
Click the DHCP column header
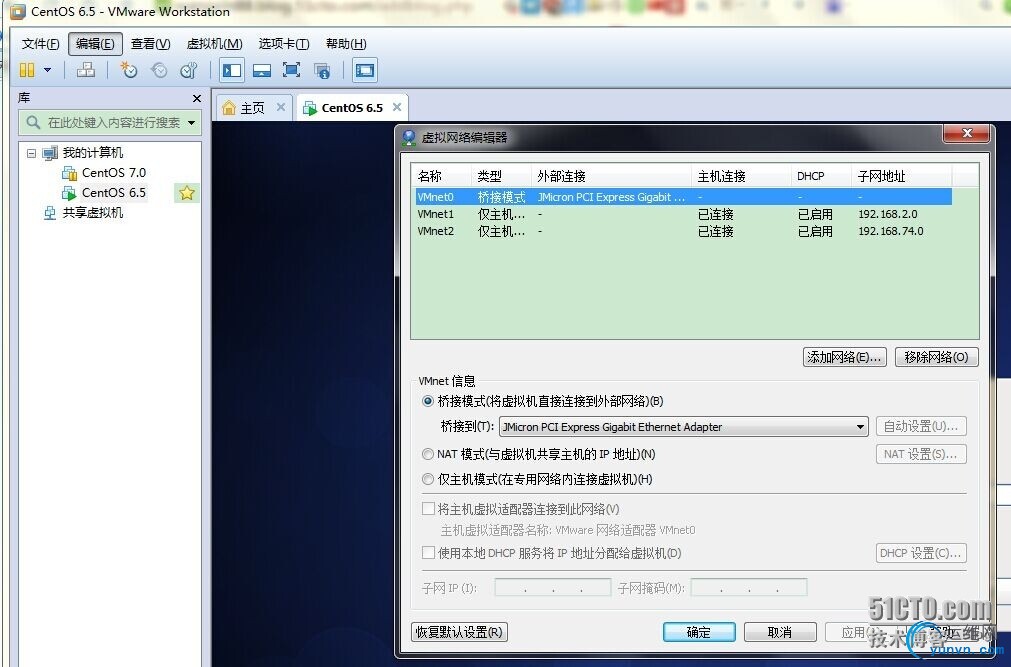pos(821,176)
